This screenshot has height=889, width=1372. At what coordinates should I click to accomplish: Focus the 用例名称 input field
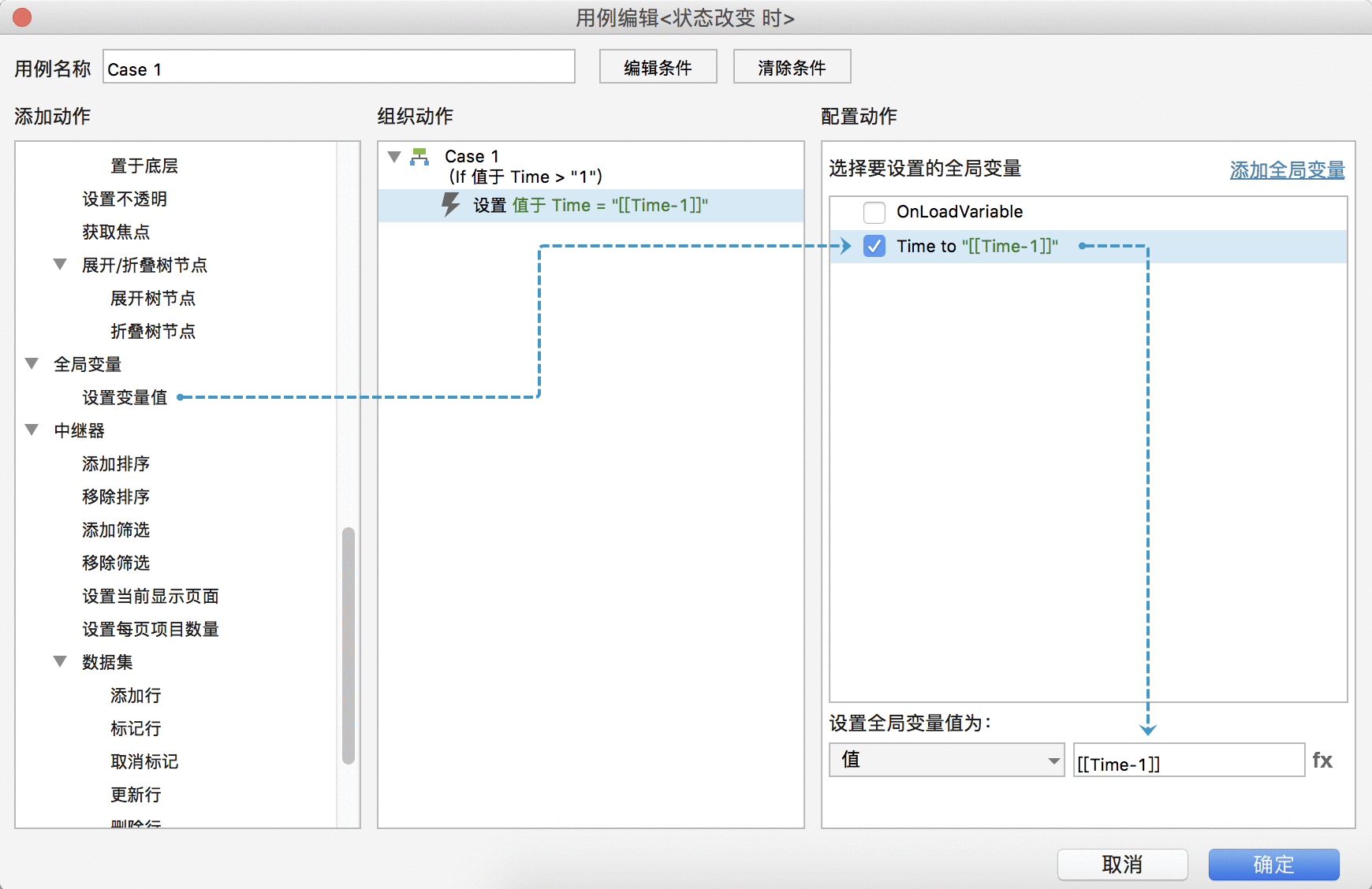tap(339, 67)
